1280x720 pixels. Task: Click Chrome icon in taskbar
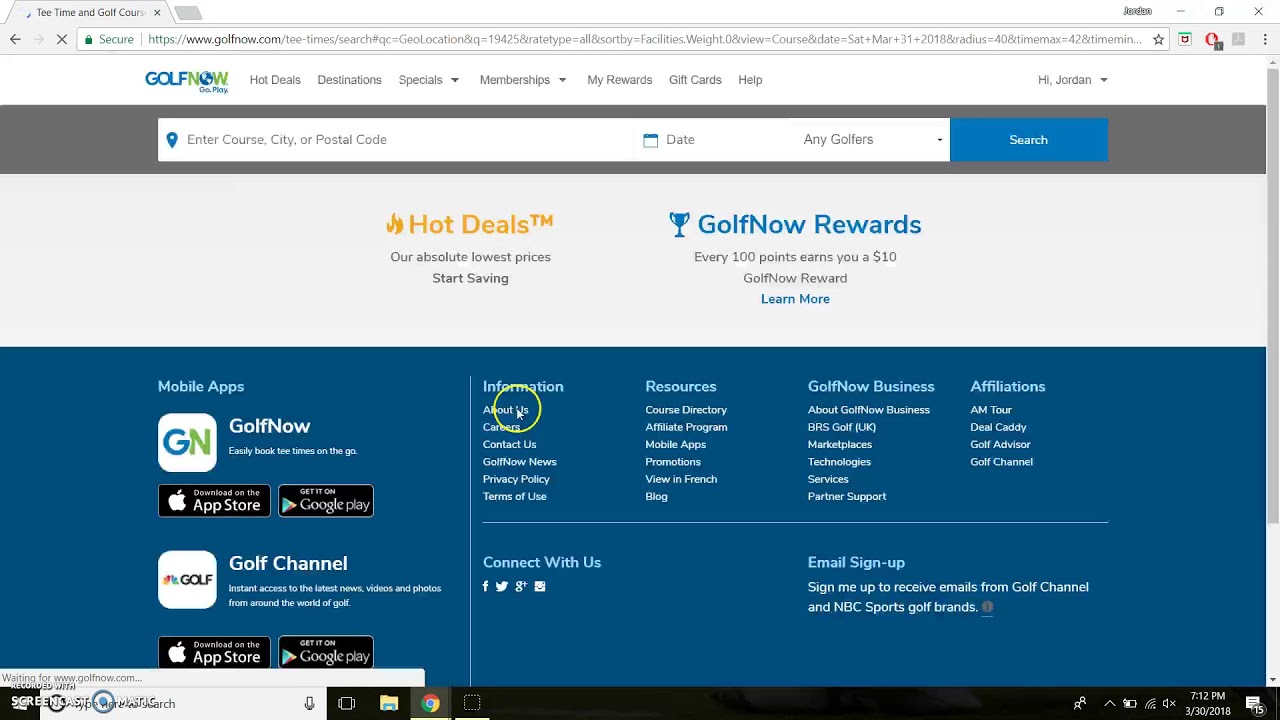(x=430, y=703)
